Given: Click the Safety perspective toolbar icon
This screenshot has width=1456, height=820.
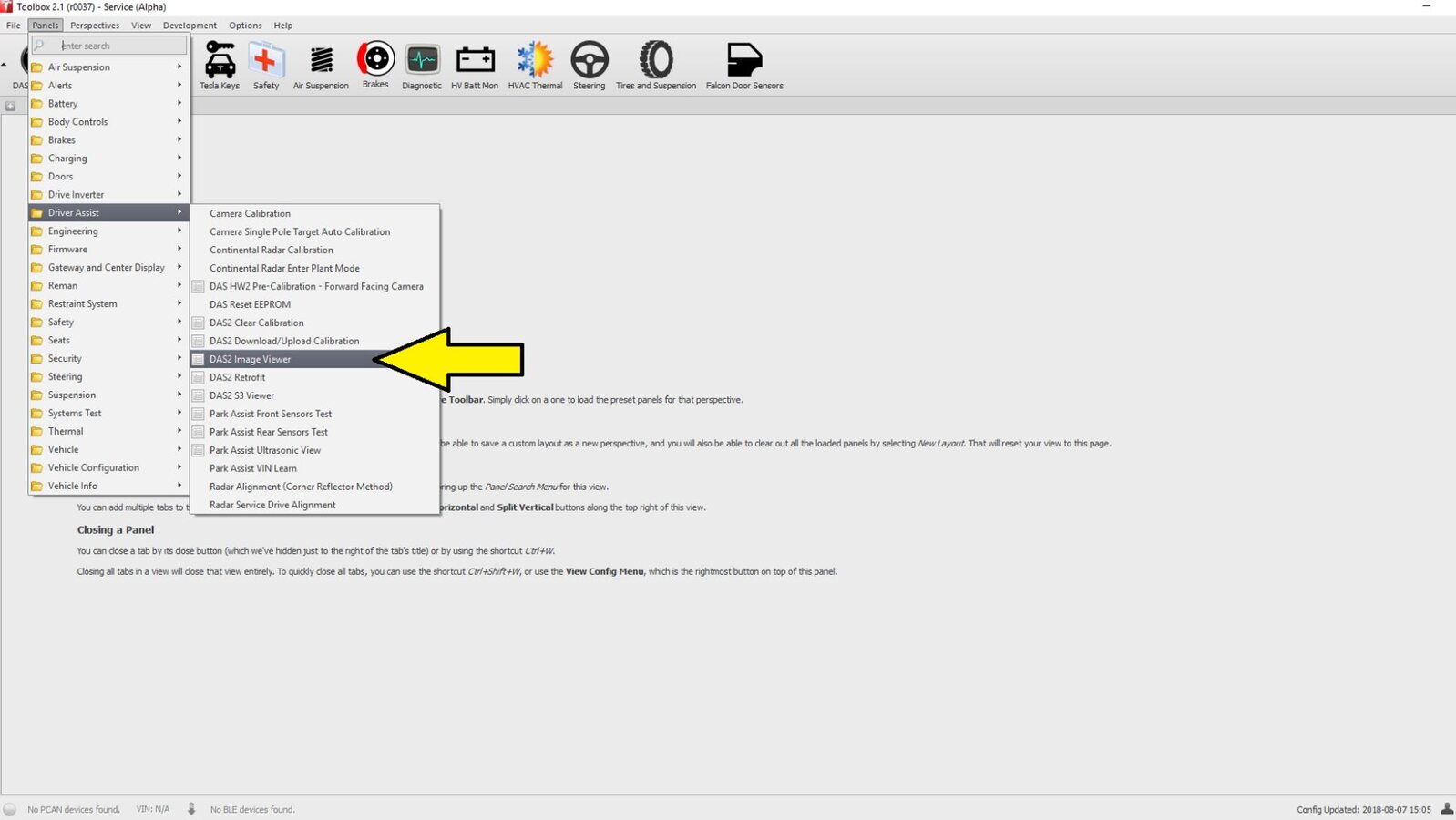Looking at the screenshot, I should 265,65.
